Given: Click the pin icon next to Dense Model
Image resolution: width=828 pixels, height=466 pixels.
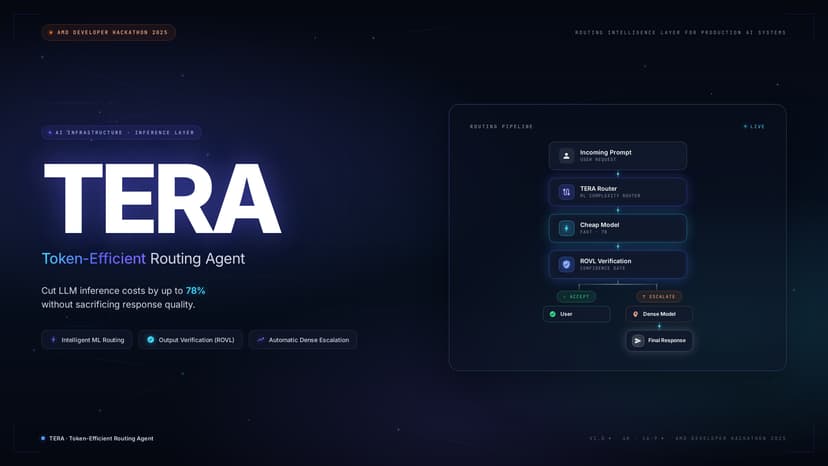Looking at the screenshot, I should click(x=635, y=314).
